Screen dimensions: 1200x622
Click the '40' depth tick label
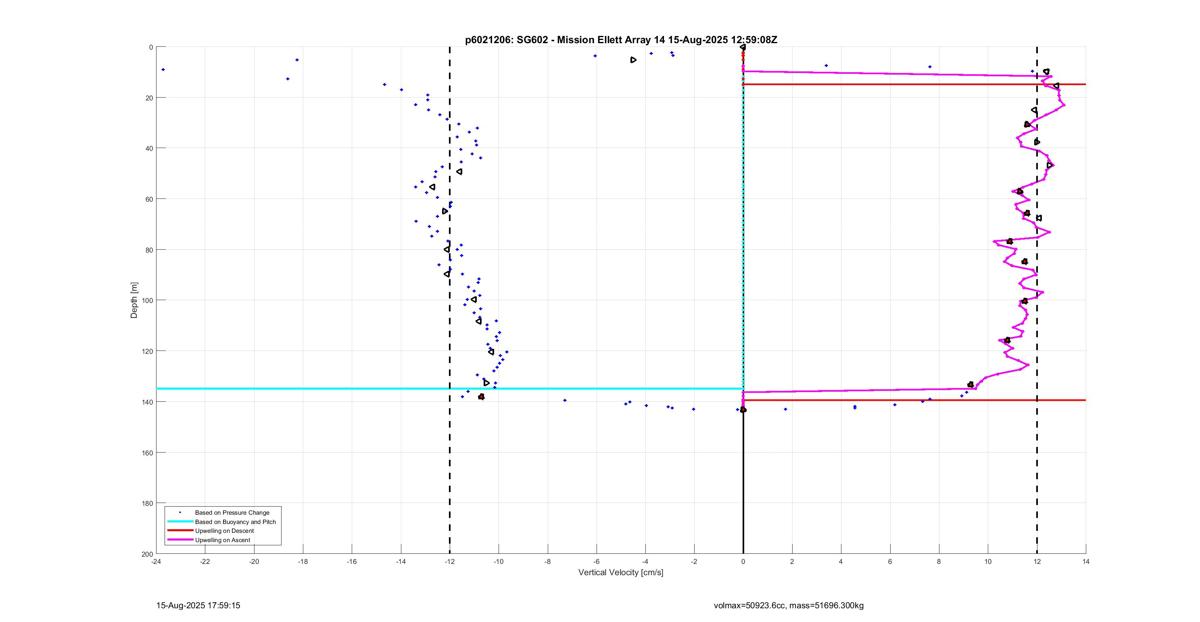coord(148,148)
